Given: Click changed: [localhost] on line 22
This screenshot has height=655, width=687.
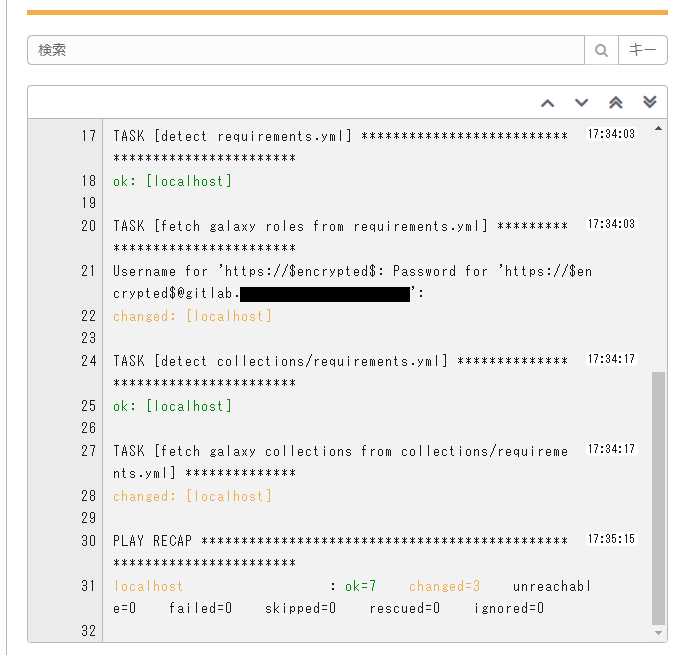Looking at the screenshot, I should (x=192, y=316).
